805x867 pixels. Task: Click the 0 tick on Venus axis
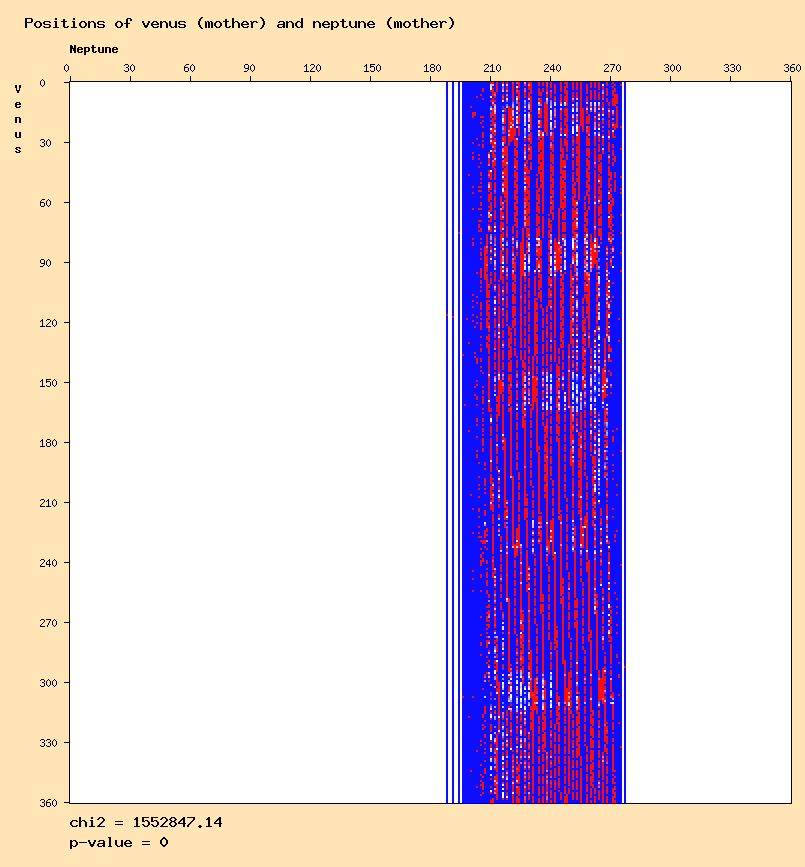(43, 83)
